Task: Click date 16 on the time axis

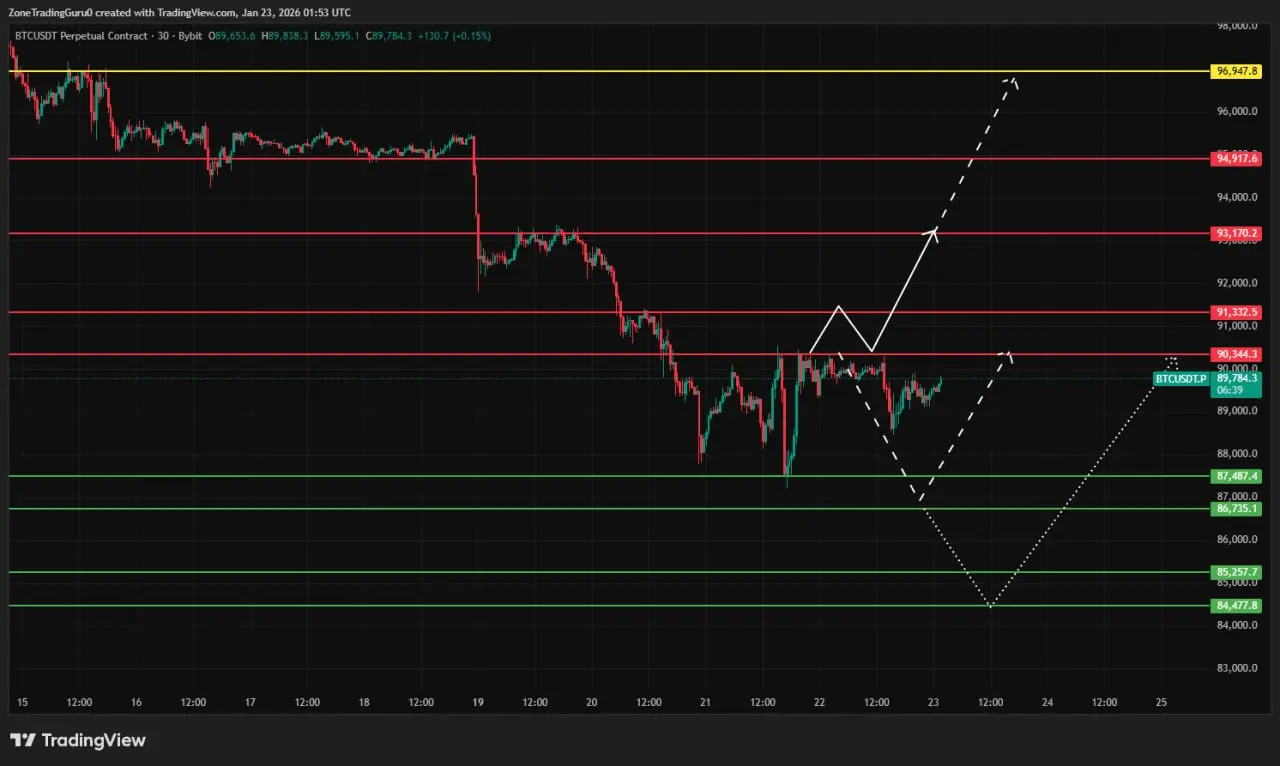Action: point(136,703)
